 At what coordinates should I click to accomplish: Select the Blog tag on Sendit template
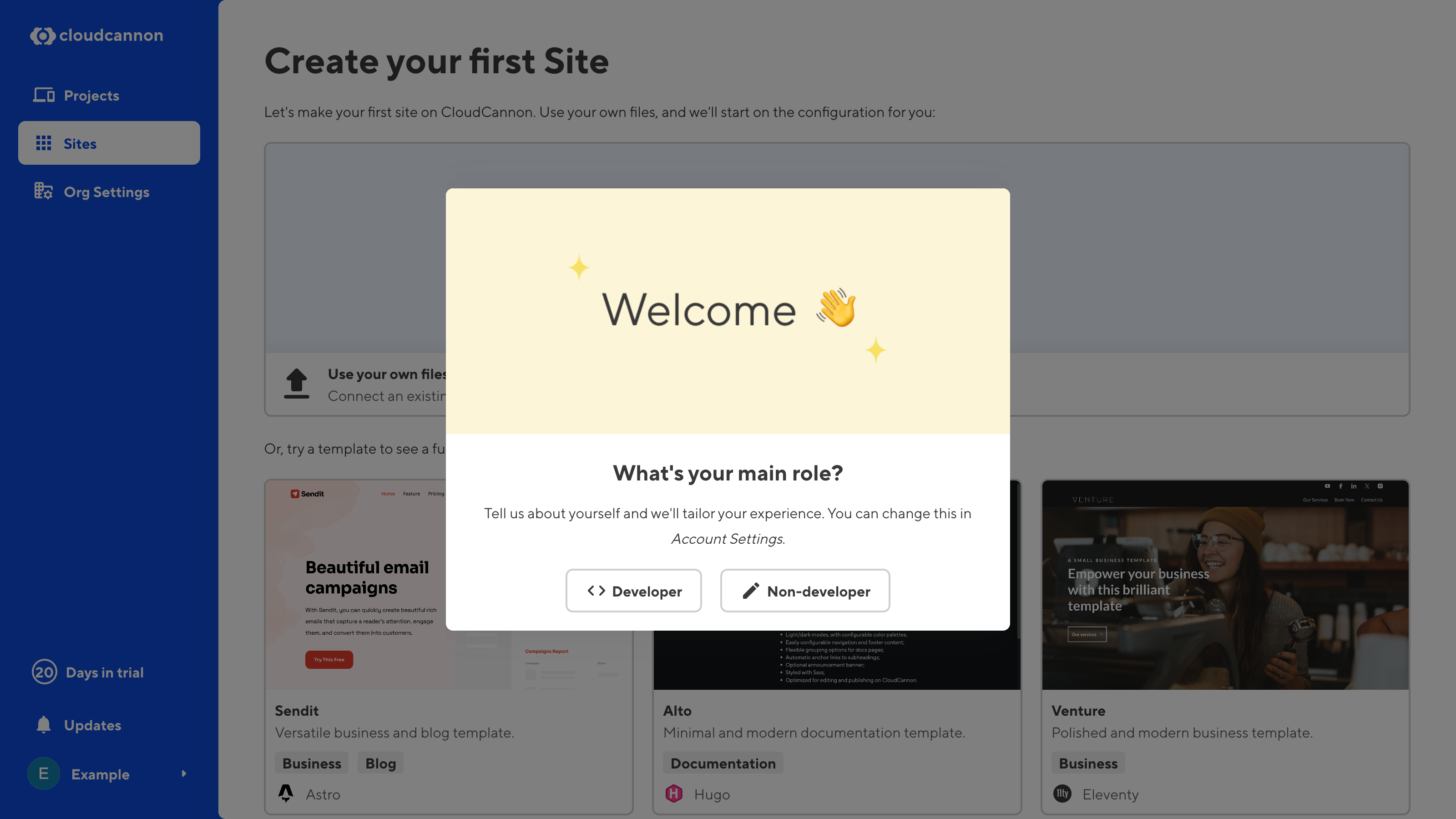click(380, 763)
